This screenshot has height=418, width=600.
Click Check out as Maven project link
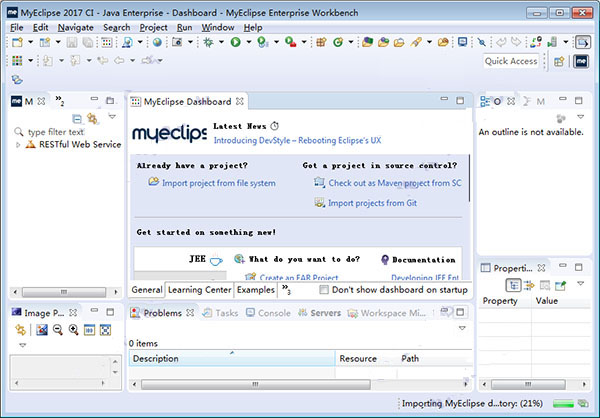395,183
